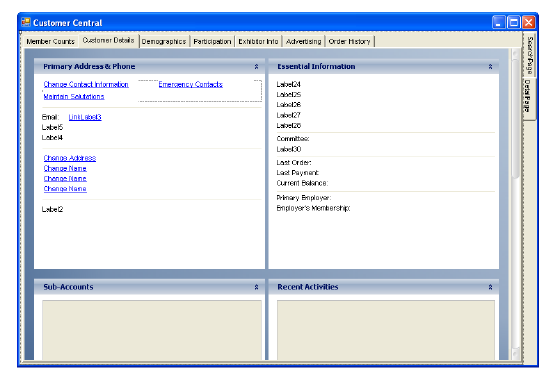Image resolution: width=554 pixels, height=381 pixels.
Task: Collapse the Recent Activities panel
Action: (490, 287)
